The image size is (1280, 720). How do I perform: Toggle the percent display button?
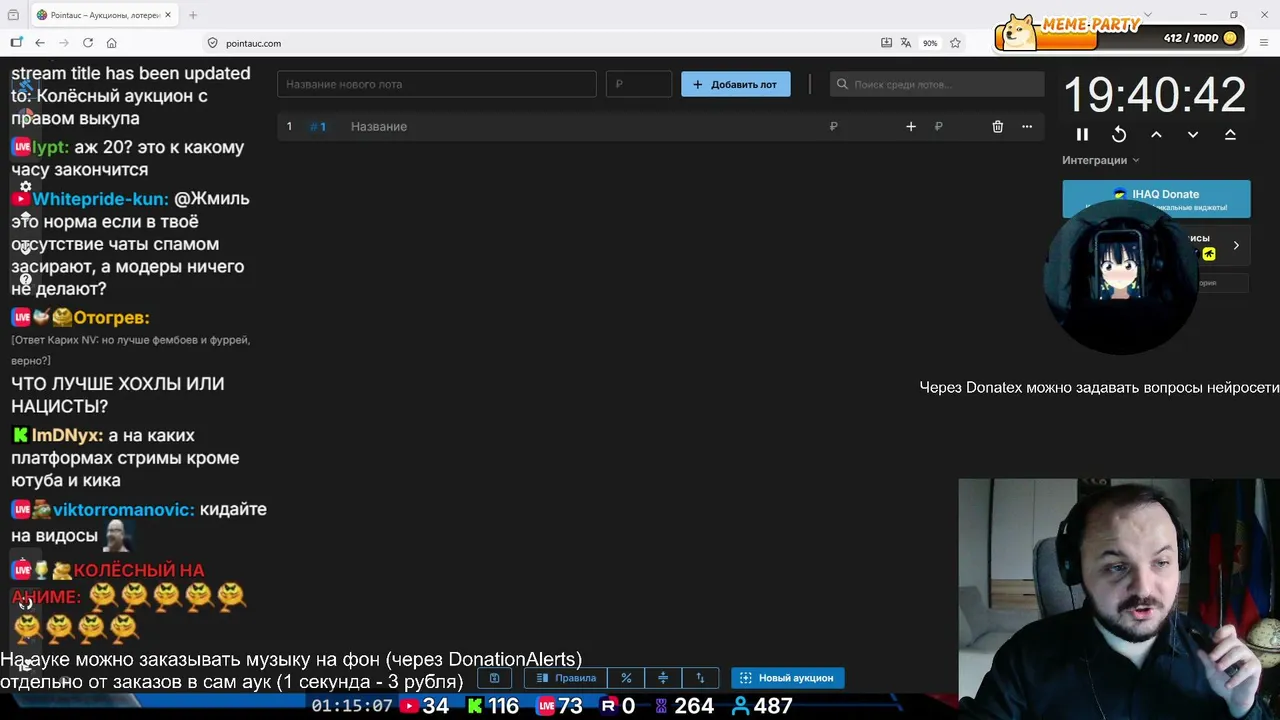click(x=626, y=678)
